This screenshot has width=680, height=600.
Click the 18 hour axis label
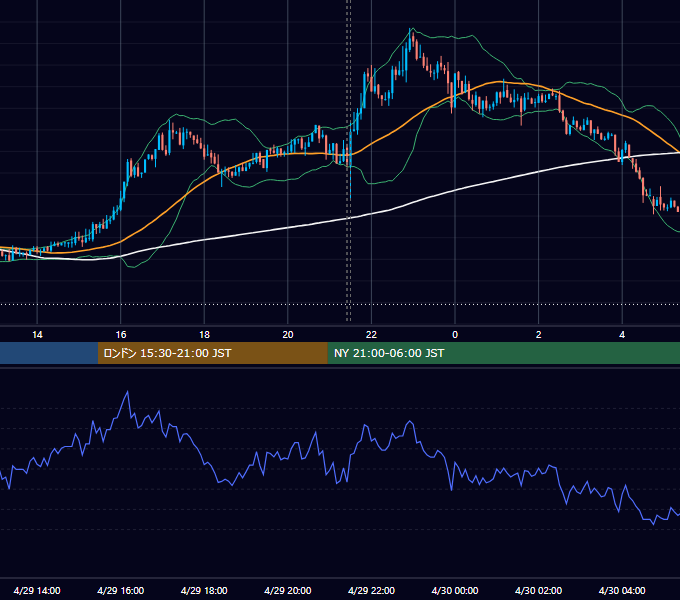click(204, 335)
